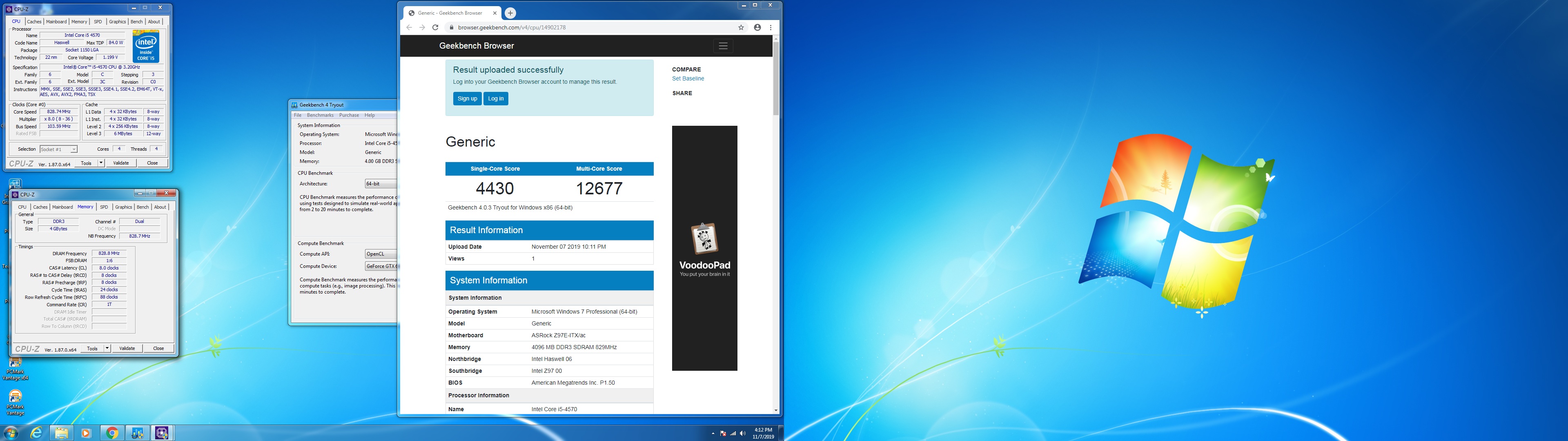
Task: Open Caches tab in lower CPU-Z window
Action: click(40, 207)
